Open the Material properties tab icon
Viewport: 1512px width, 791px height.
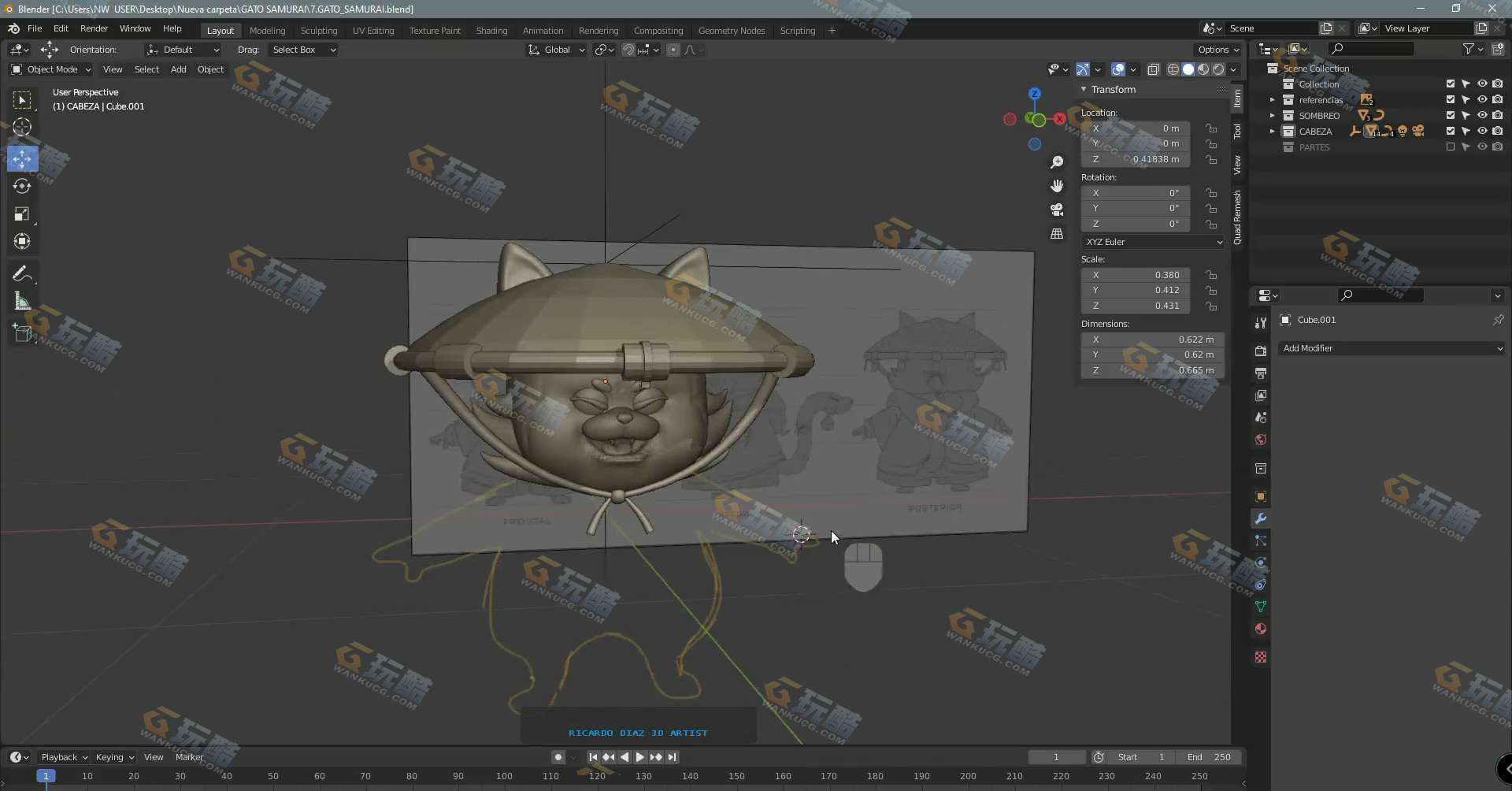1261,629
